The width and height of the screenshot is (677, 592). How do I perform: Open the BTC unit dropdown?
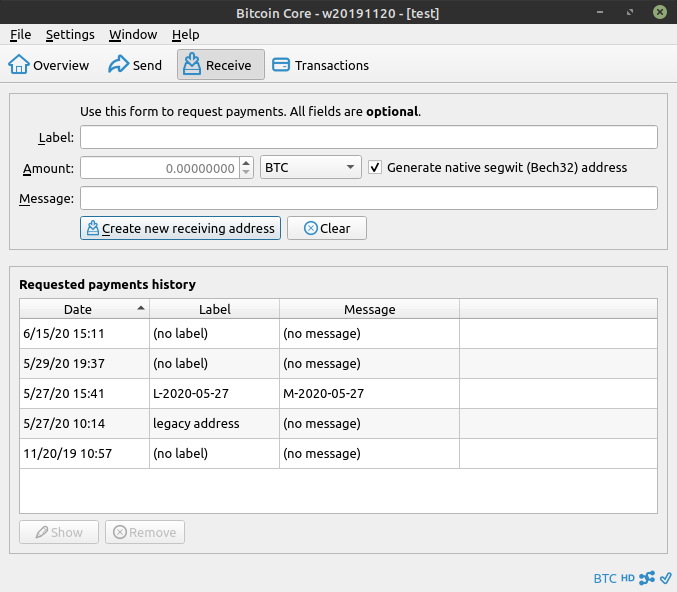click(310, 167)
